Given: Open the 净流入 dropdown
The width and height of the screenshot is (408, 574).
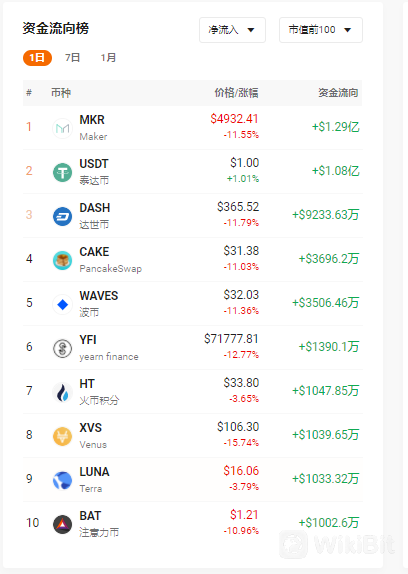Looking at the screenshot, I should click(232, 30).
